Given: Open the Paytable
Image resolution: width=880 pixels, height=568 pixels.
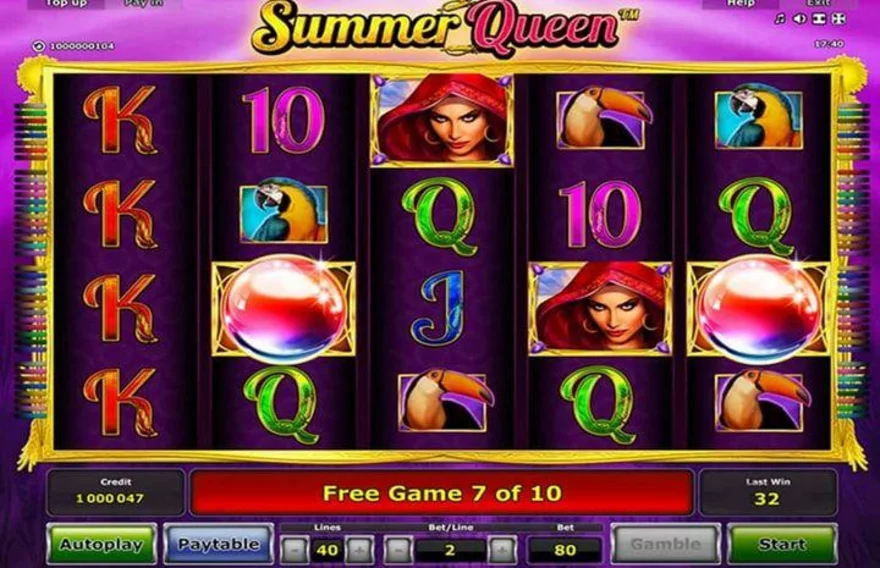Looking at the screenshot, I should pyautogui.click(x=218, y=544).
